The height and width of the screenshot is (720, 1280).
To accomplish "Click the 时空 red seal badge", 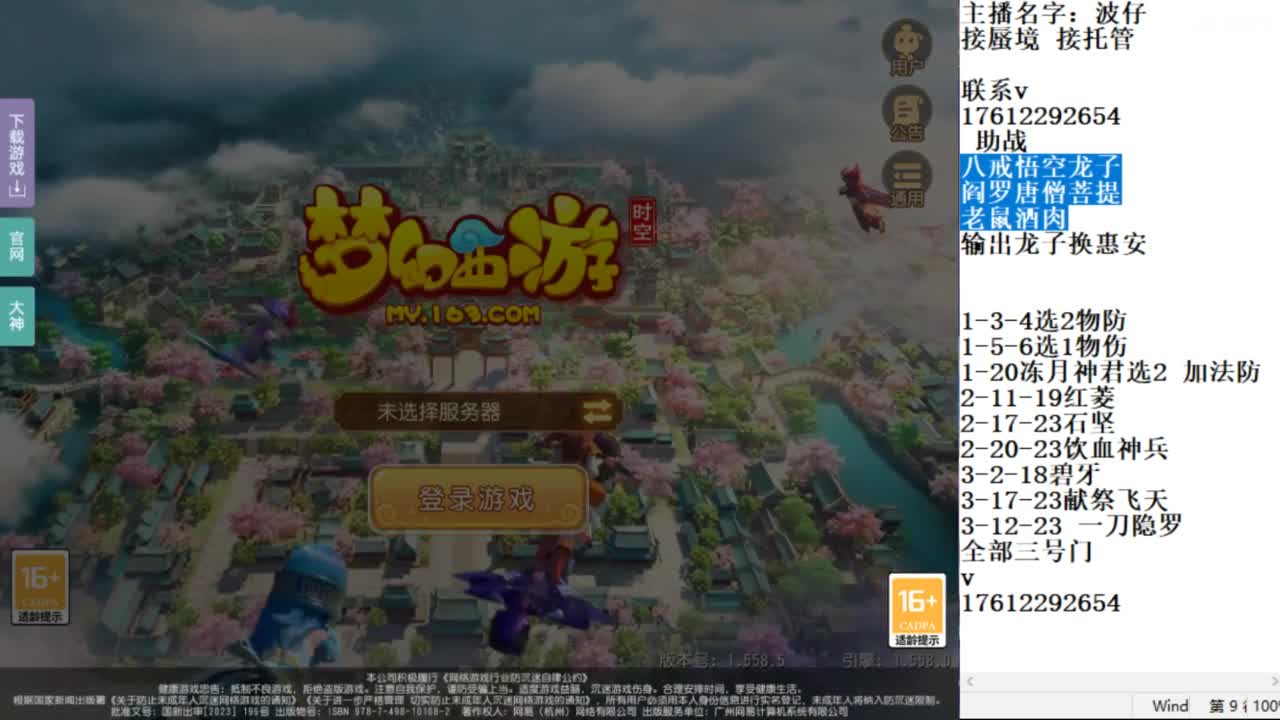I will tap(640, 224).
